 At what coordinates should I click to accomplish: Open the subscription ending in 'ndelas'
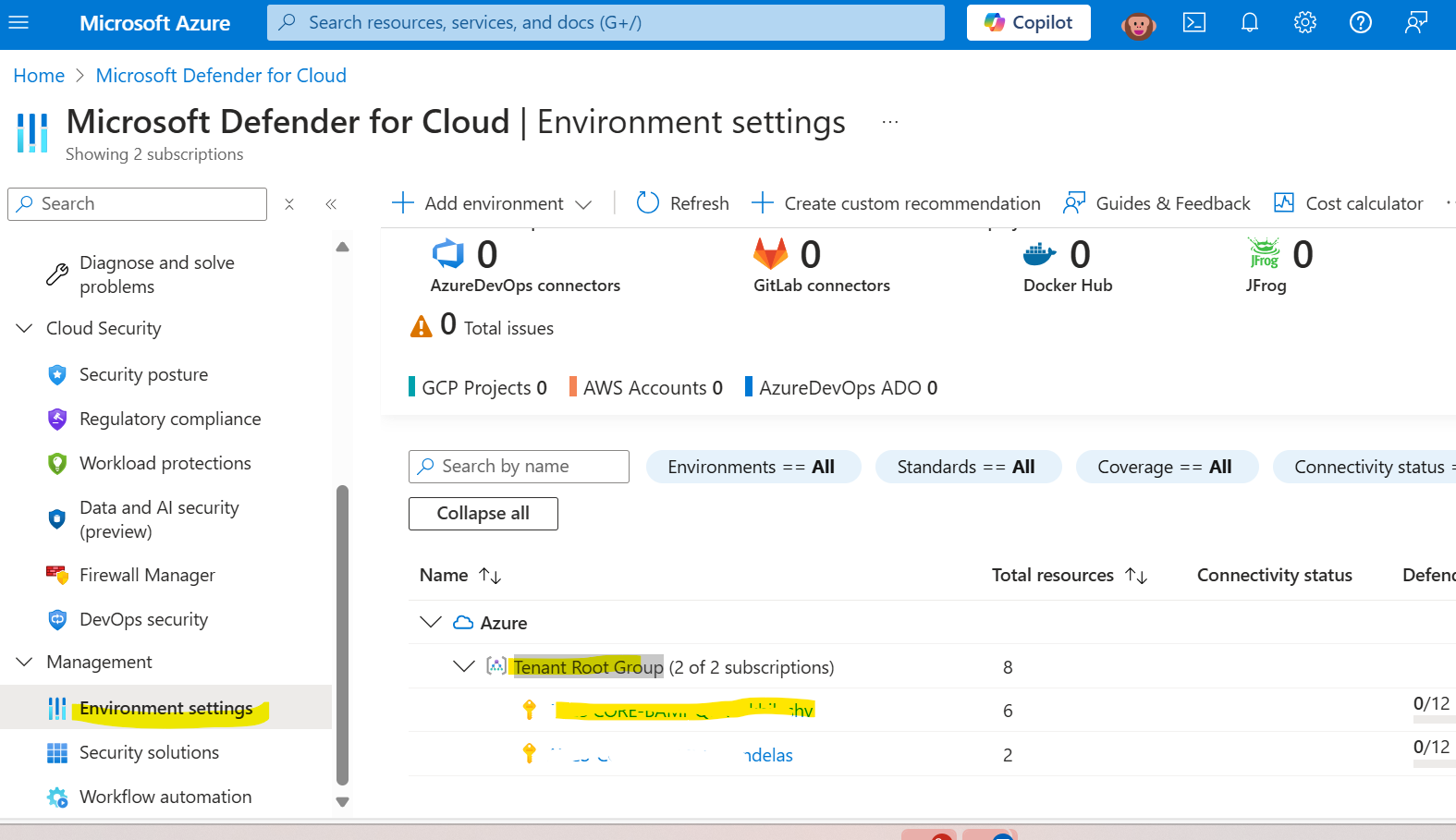pyautogui.click(x=671, y=755)
